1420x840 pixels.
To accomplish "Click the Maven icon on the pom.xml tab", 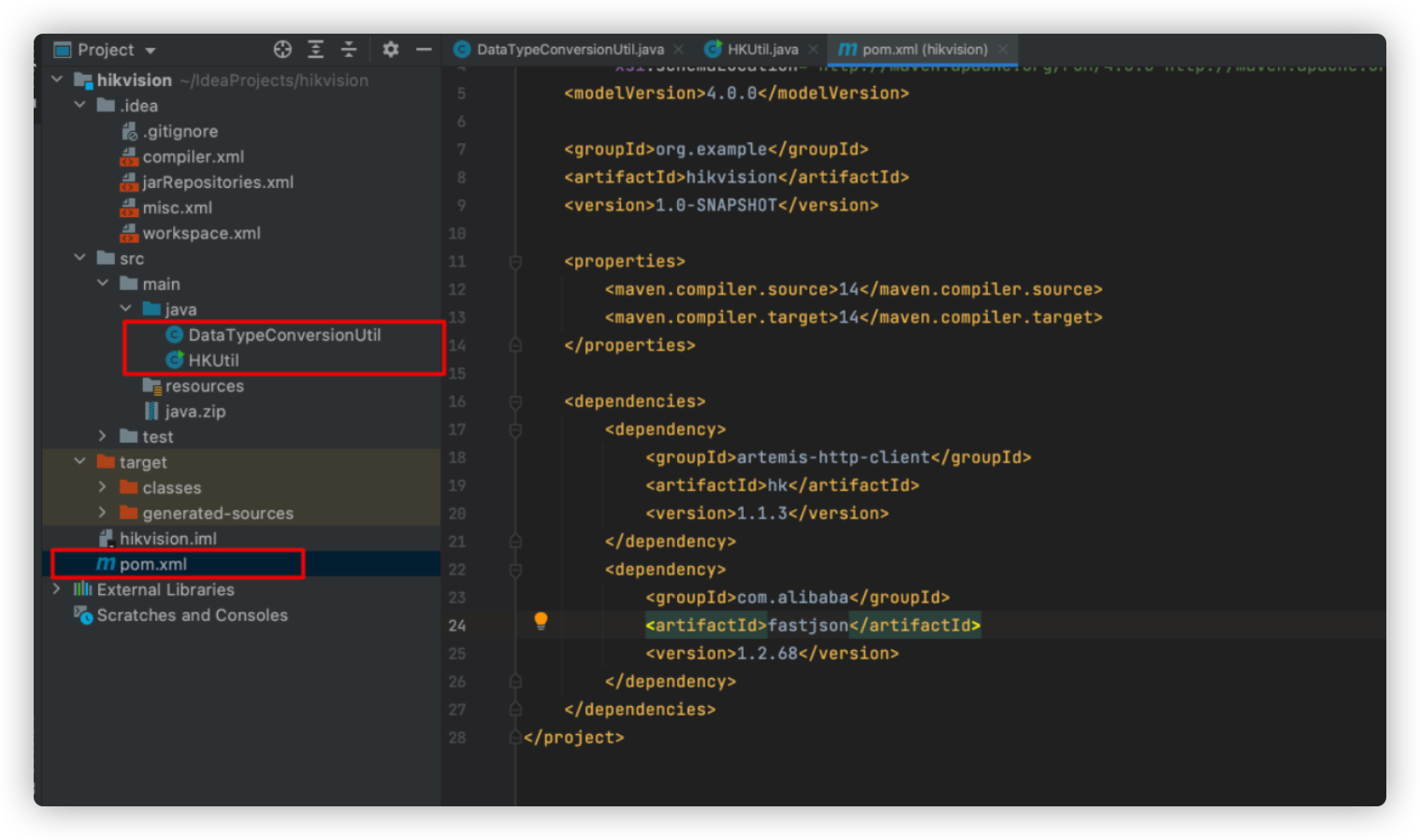I will (848, 50).
